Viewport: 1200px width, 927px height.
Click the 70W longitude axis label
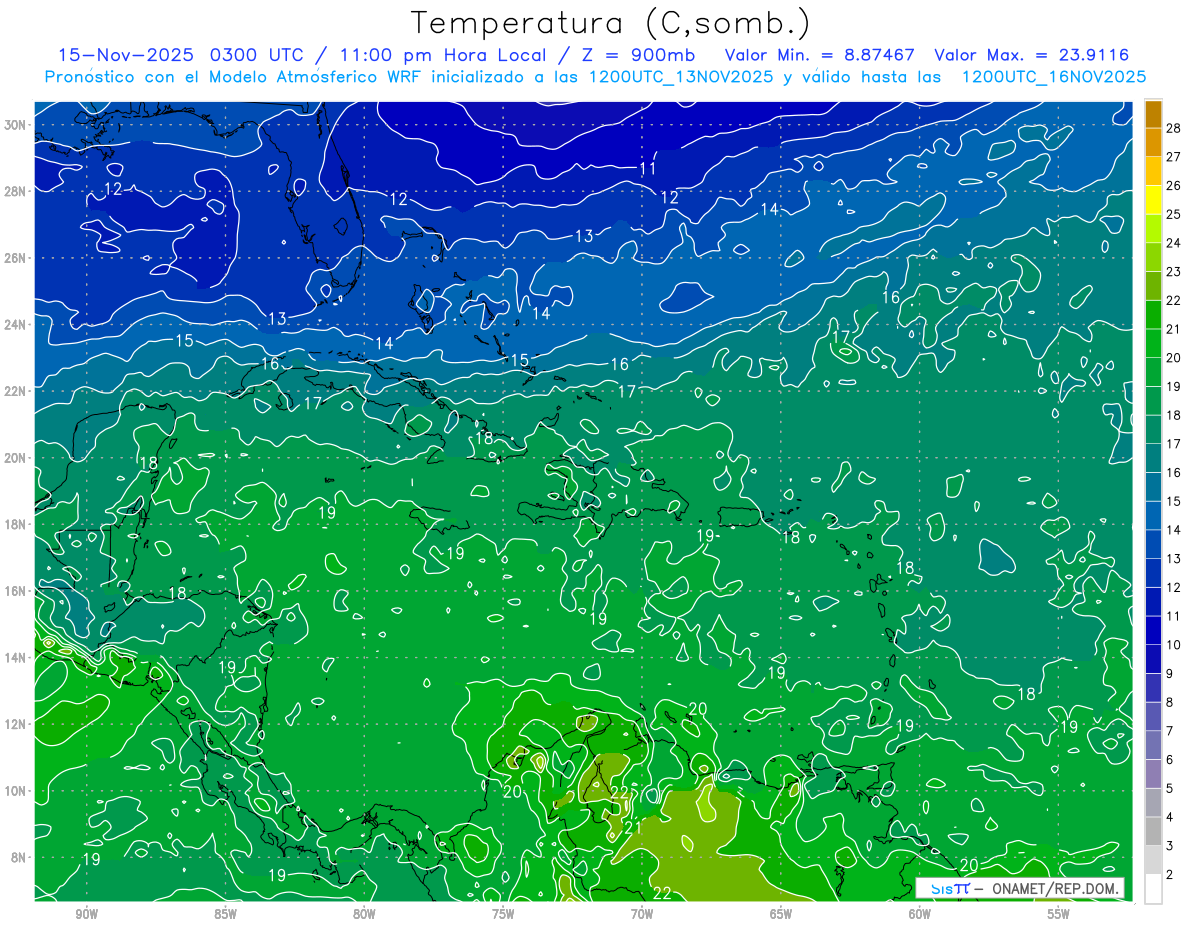(x=642, y=914)
